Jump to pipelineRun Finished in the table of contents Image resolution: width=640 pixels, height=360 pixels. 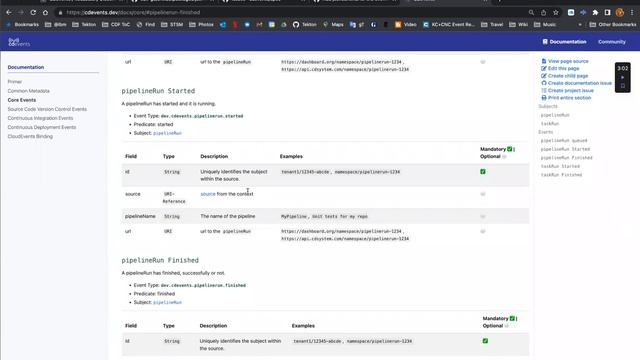pos(567,158)
